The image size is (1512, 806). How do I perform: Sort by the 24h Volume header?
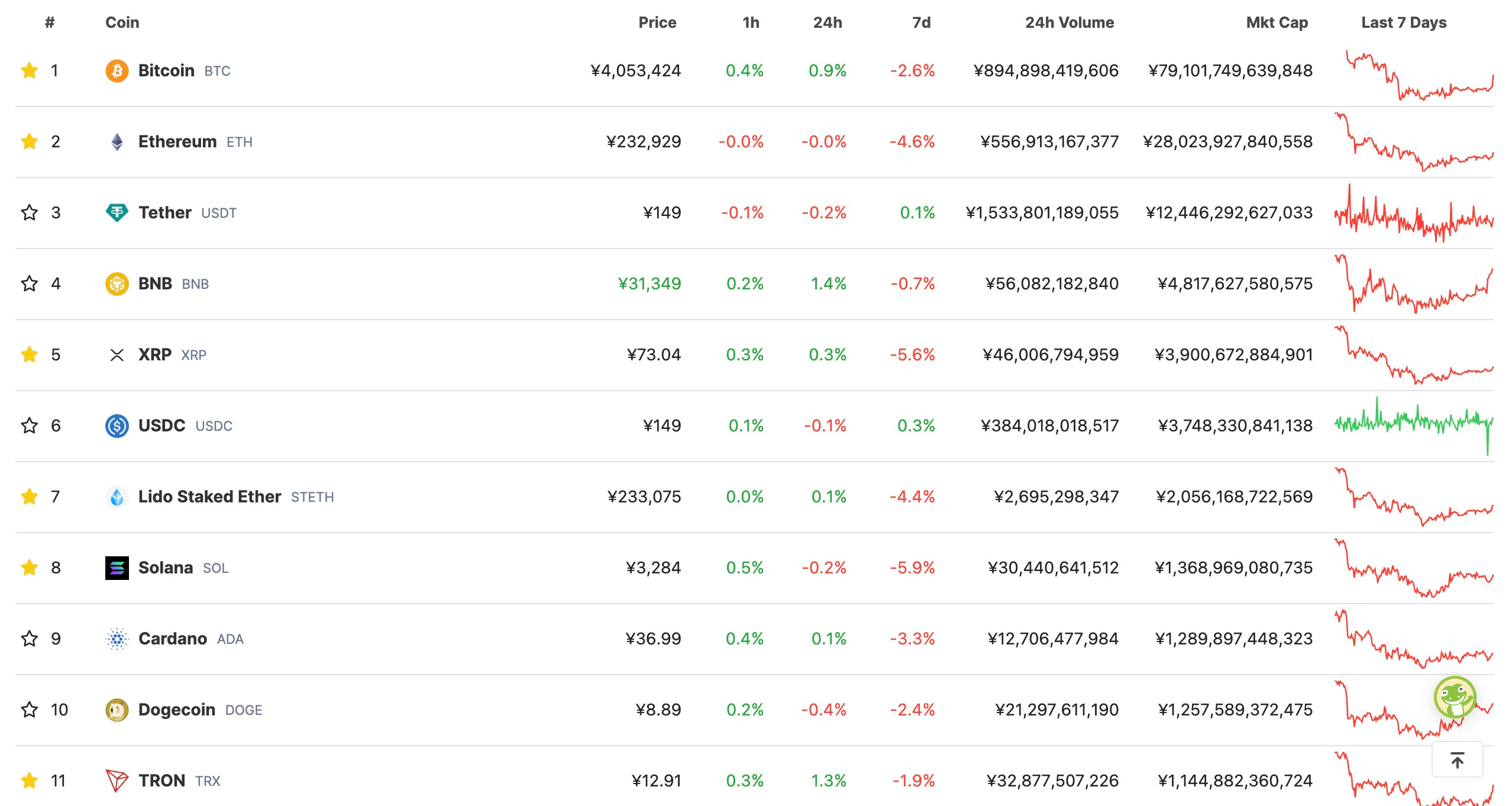(x=1070, y=22)
